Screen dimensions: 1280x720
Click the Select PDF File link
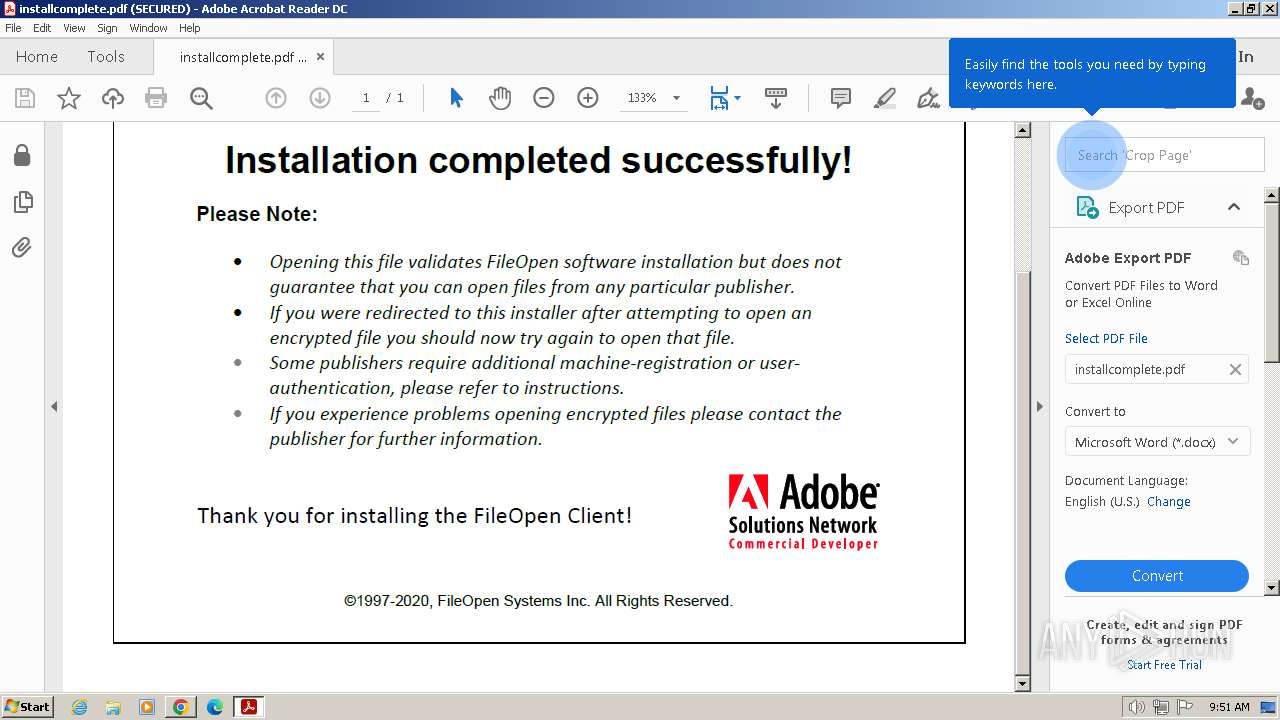coord(1106,338)
